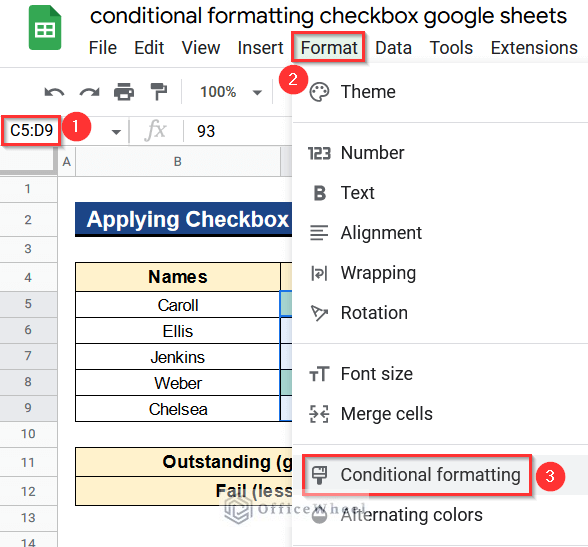Image resolution: width=588 pixels, height=547 pixels.
Task: Select the Paint format roller icon
Action: 159,92
